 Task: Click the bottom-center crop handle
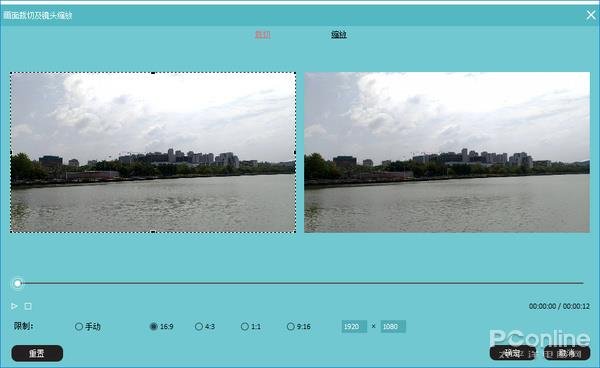tap(153, 231)
